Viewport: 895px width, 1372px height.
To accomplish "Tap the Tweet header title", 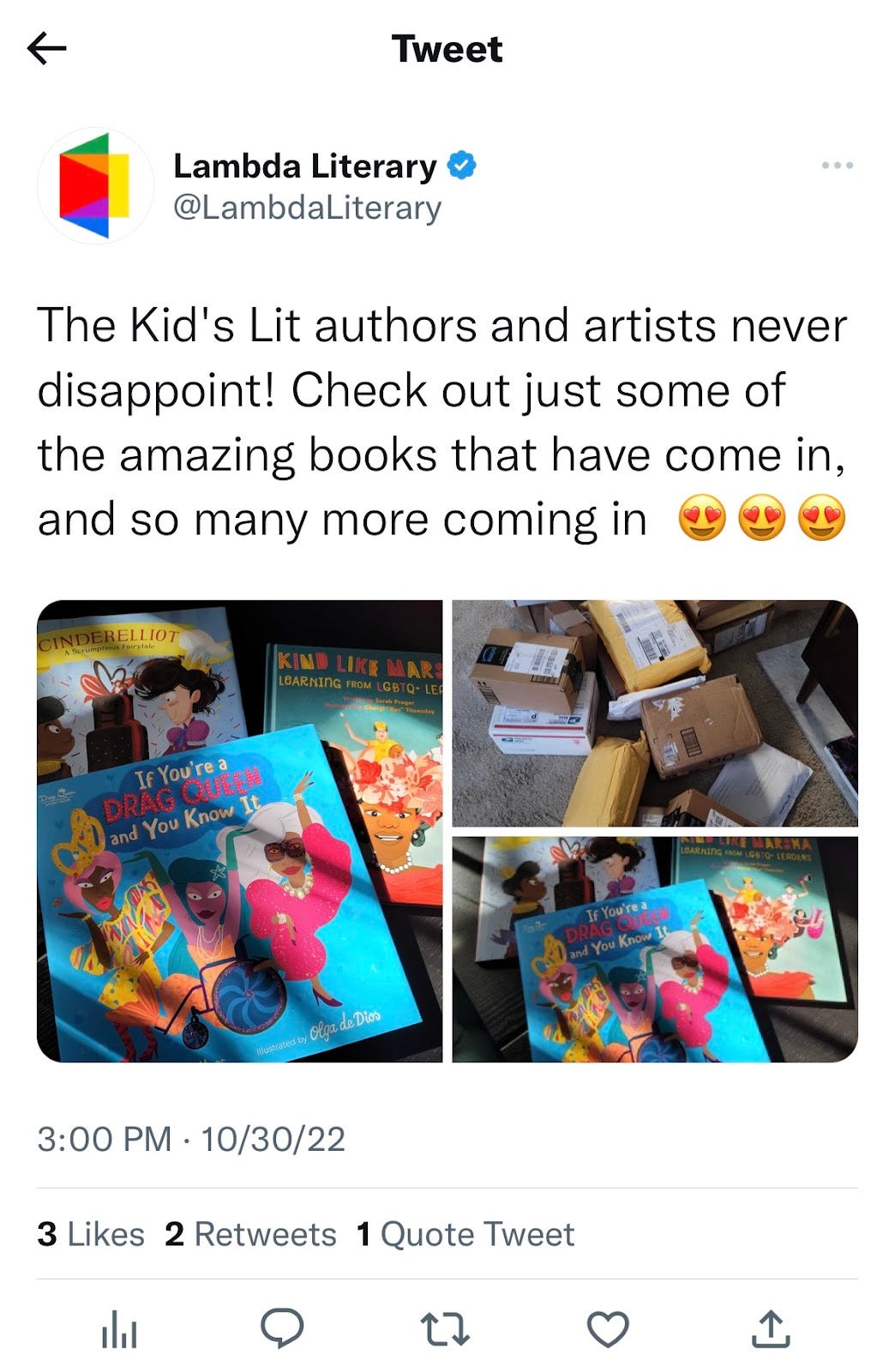I will (447, 49).
